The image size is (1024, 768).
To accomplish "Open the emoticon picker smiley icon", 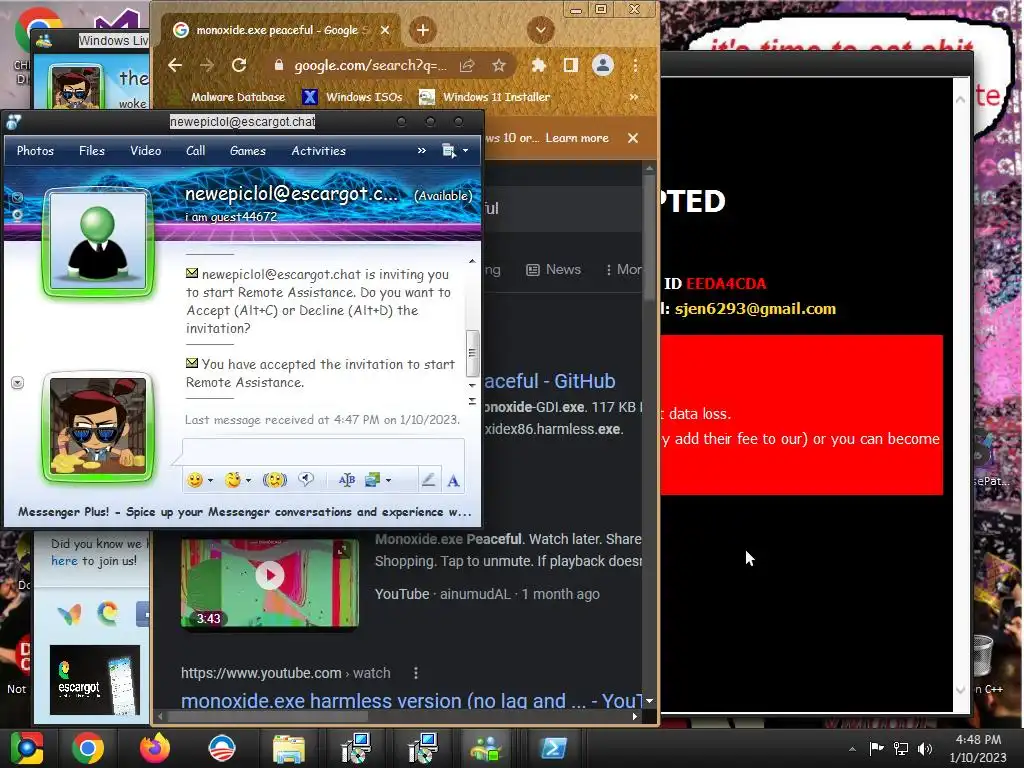I will pos(195,480).
